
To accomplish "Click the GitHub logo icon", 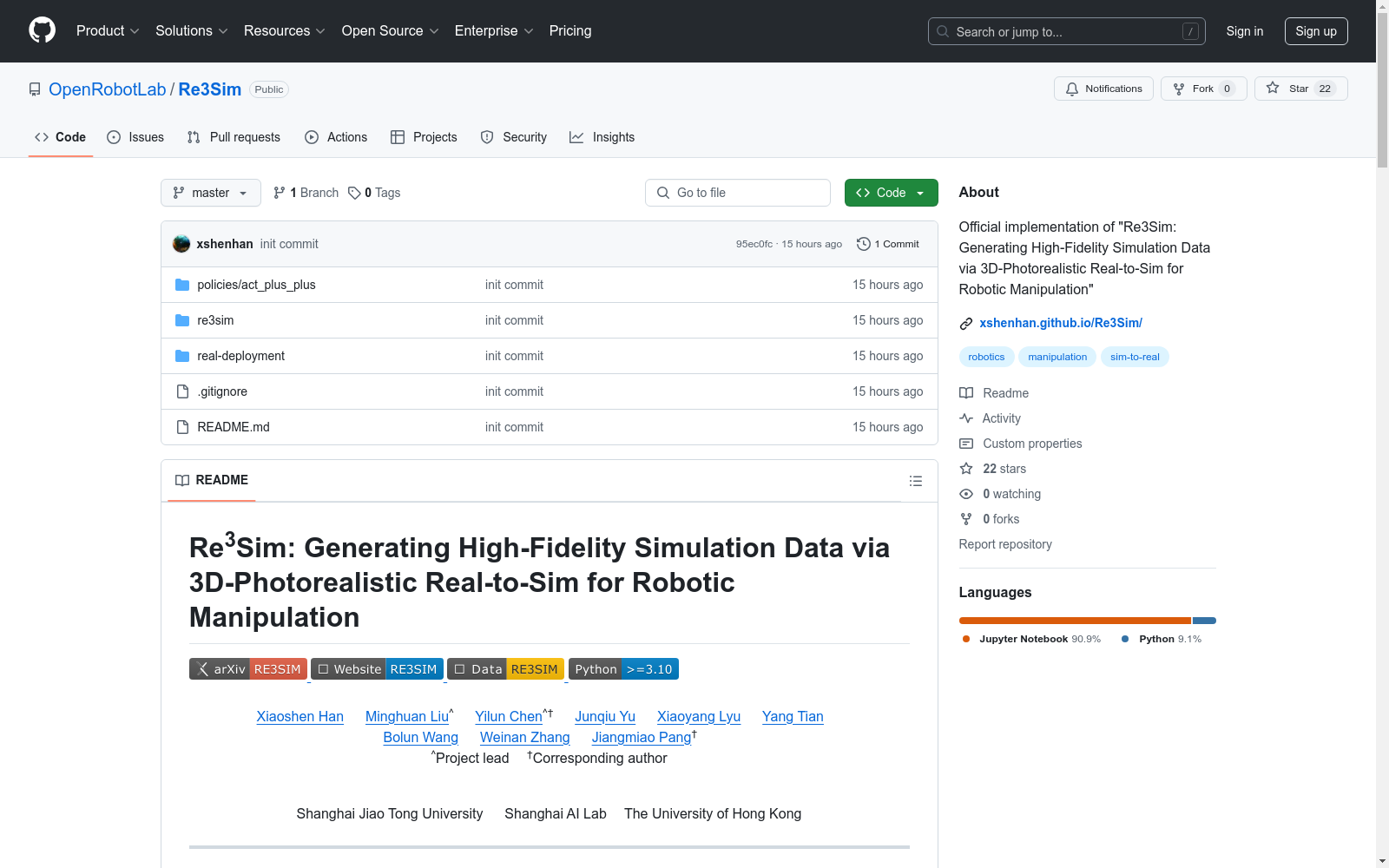I will (x=42, y=30).
